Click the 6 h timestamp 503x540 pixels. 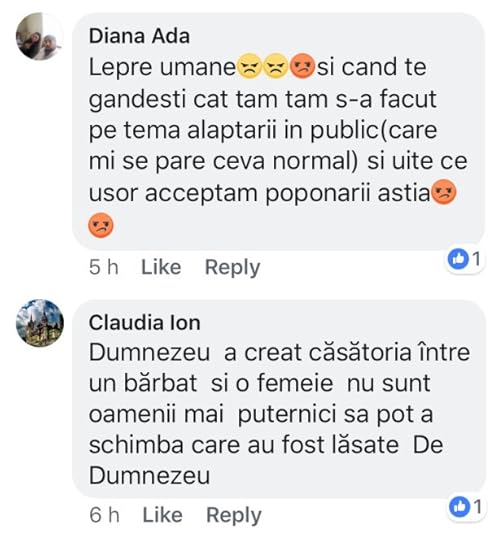point(104,515)
